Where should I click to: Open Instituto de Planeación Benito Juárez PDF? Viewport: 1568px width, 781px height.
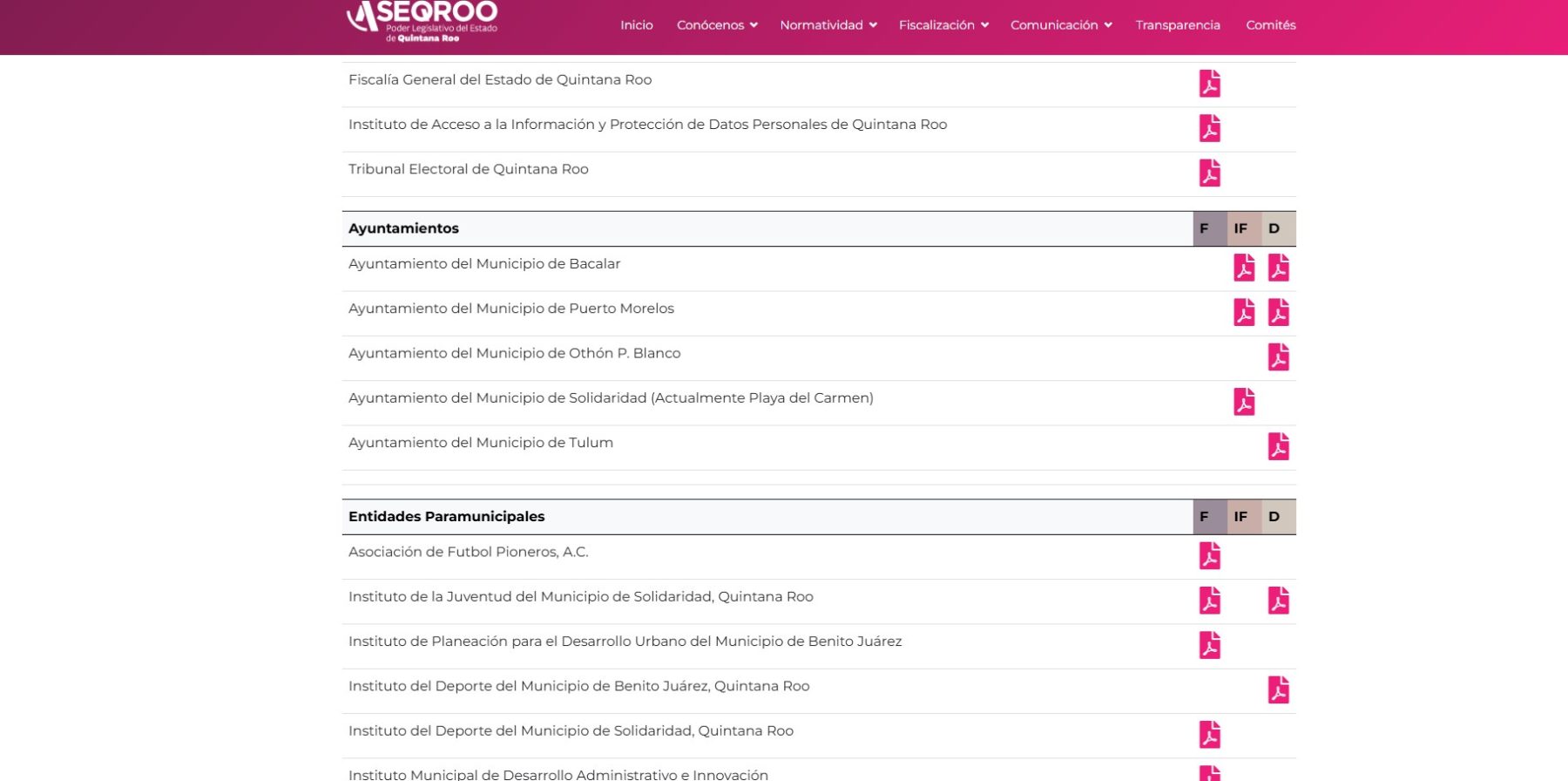tap(1209, 645)
